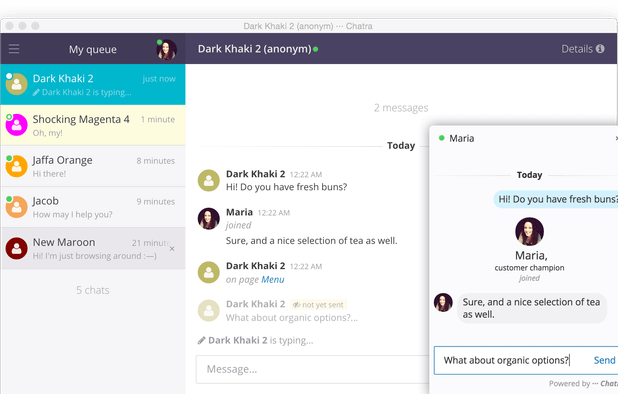Open the hamburger menu in sidebar header

14,49
